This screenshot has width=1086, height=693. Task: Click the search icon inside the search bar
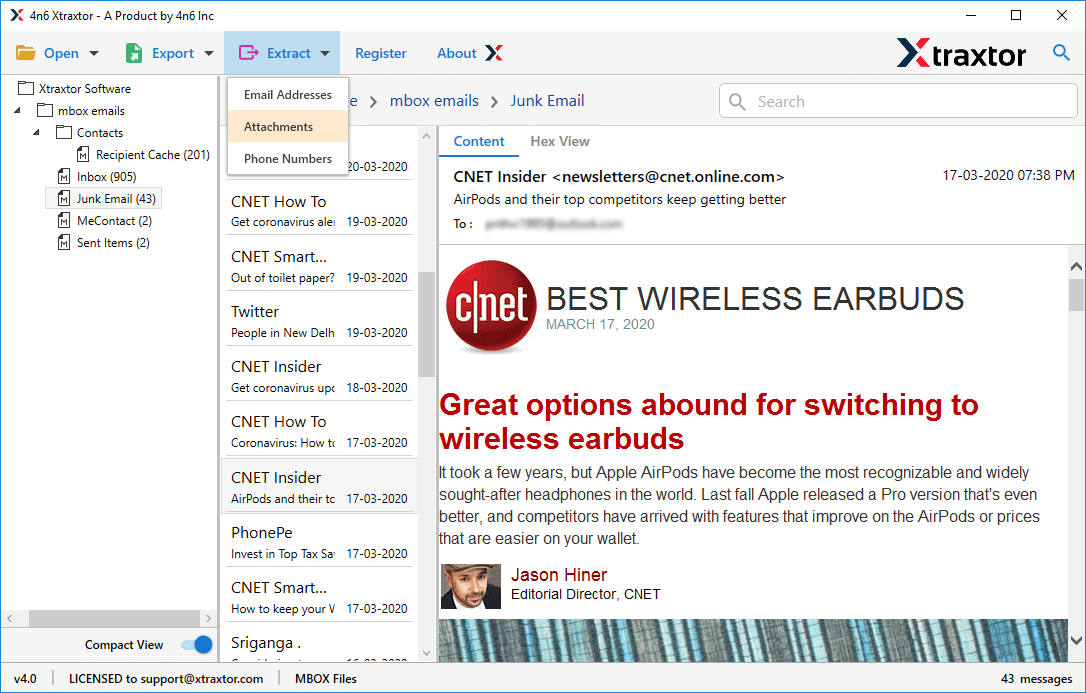[x=737, y=101]
